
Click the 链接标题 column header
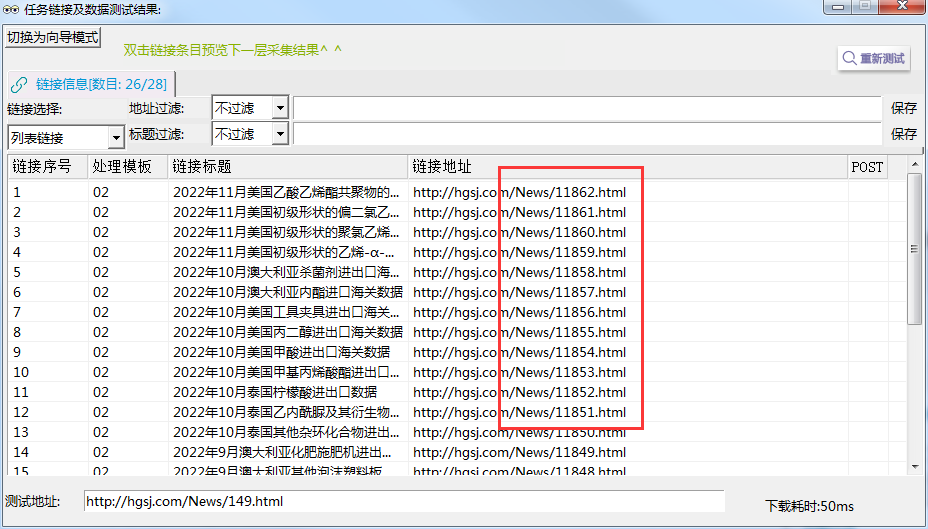[x=288, y=167]
